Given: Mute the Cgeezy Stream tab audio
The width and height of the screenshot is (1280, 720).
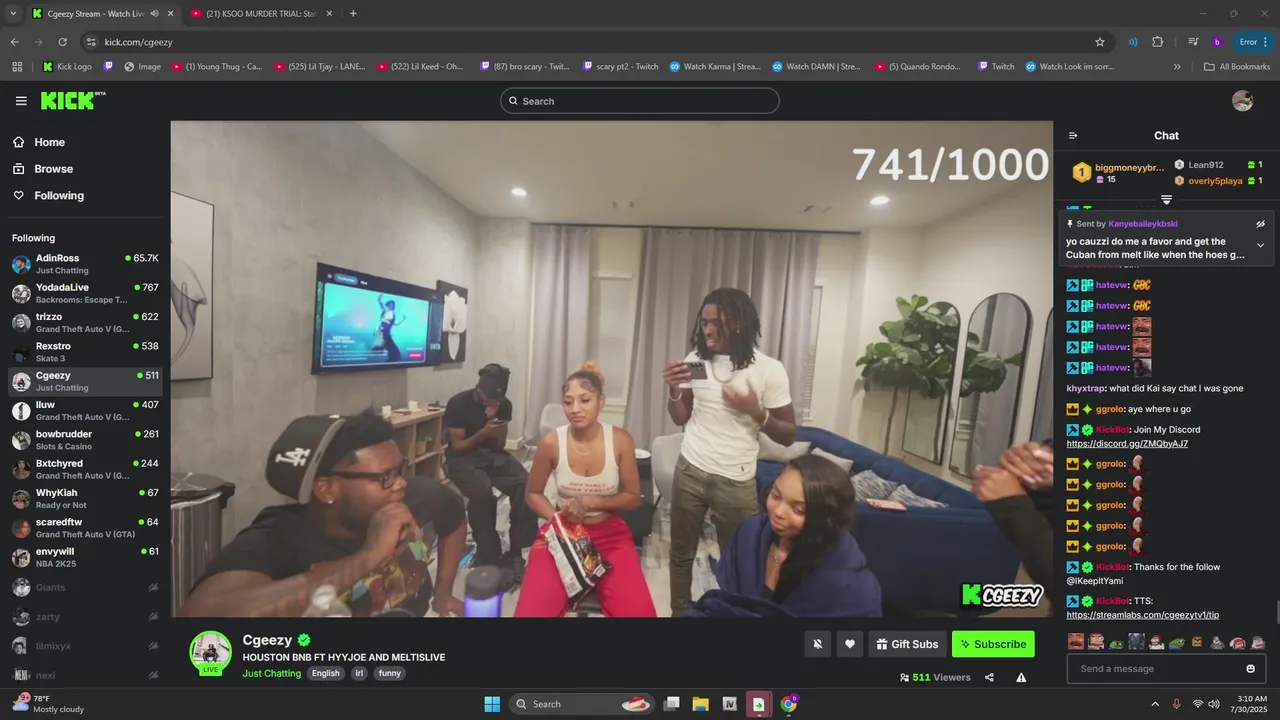Looking at the screenshot, I should pos(154,13).
